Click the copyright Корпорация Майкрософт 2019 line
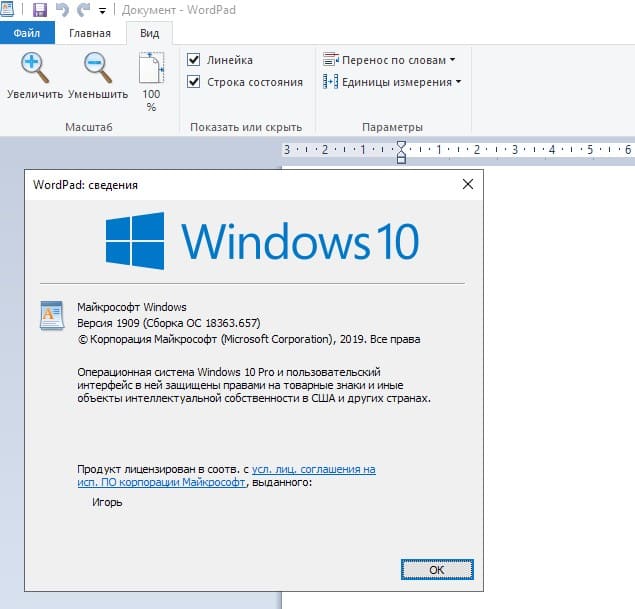The image size is (635, 609). (249, 339)
